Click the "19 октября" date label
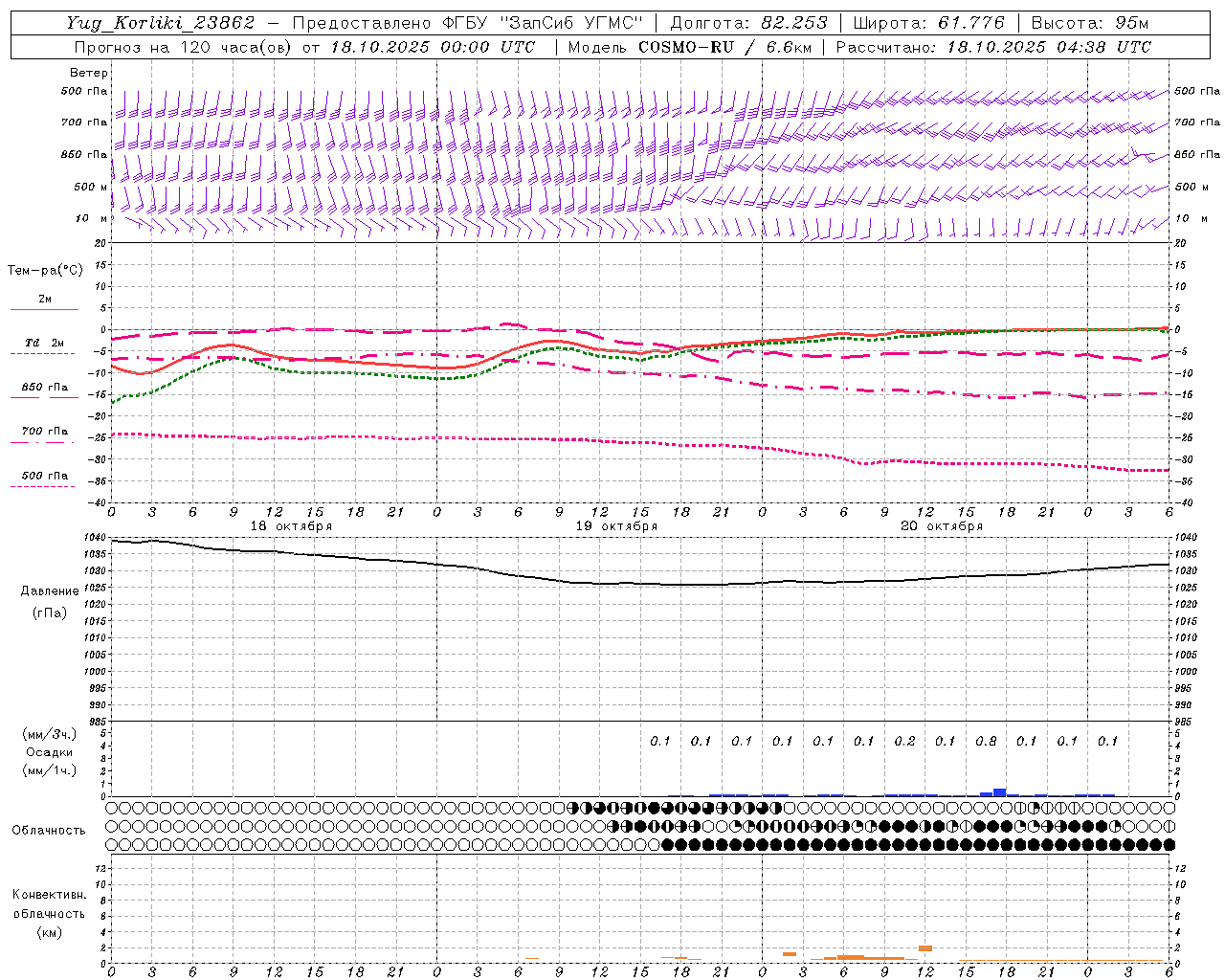1225x980 pixels. [617, 526]
